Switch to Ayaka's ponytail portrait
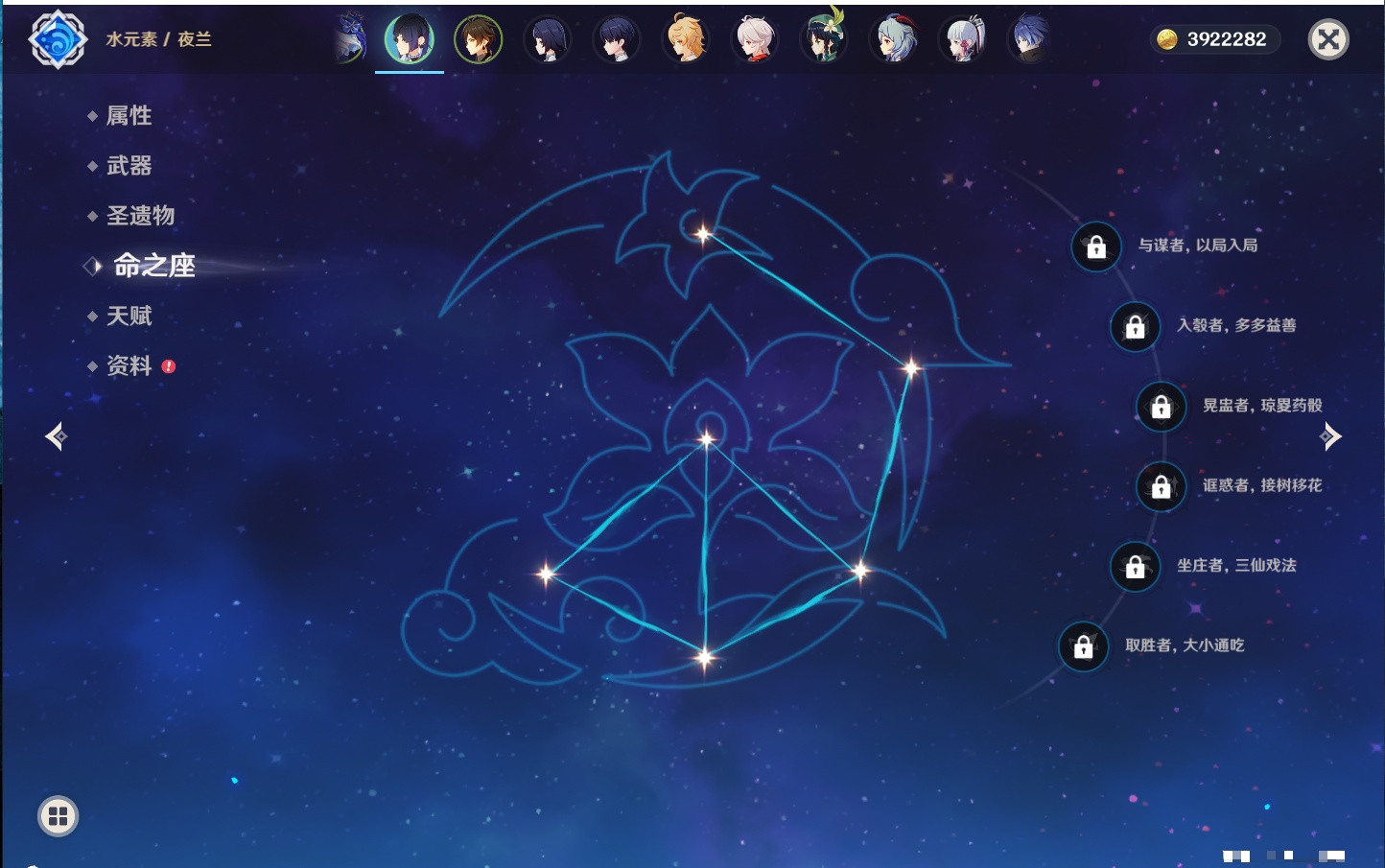 coord(963,39)
